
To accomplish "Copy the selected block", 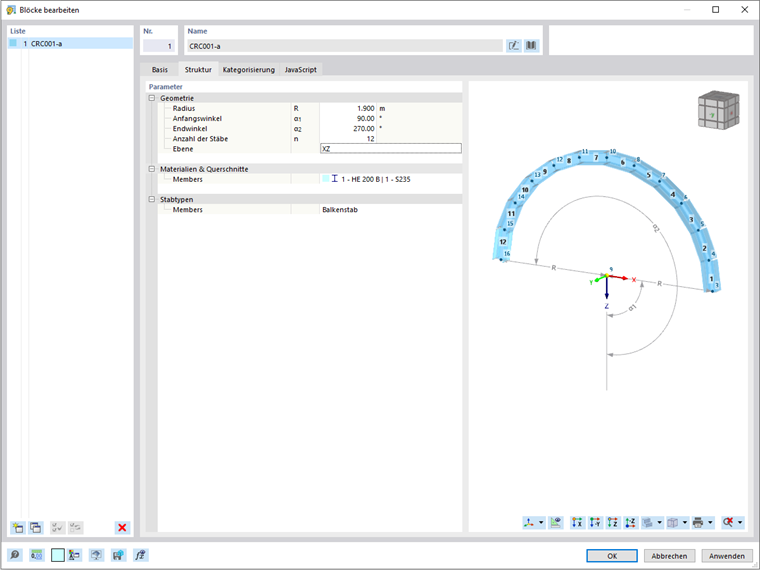I will [36, 527].
